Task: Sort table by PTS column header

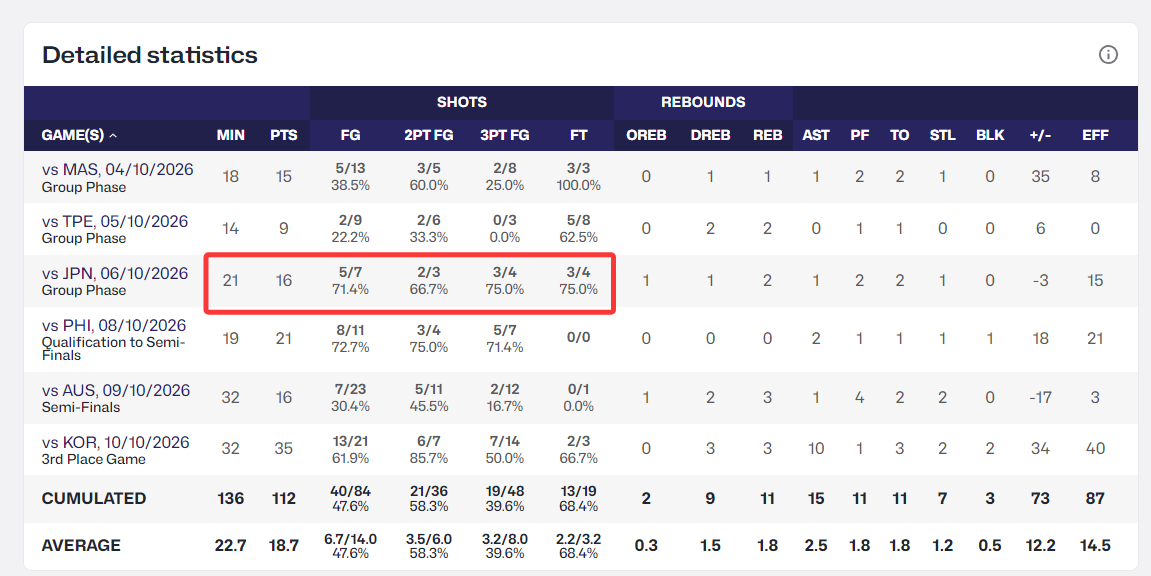Action: point(283,135)
